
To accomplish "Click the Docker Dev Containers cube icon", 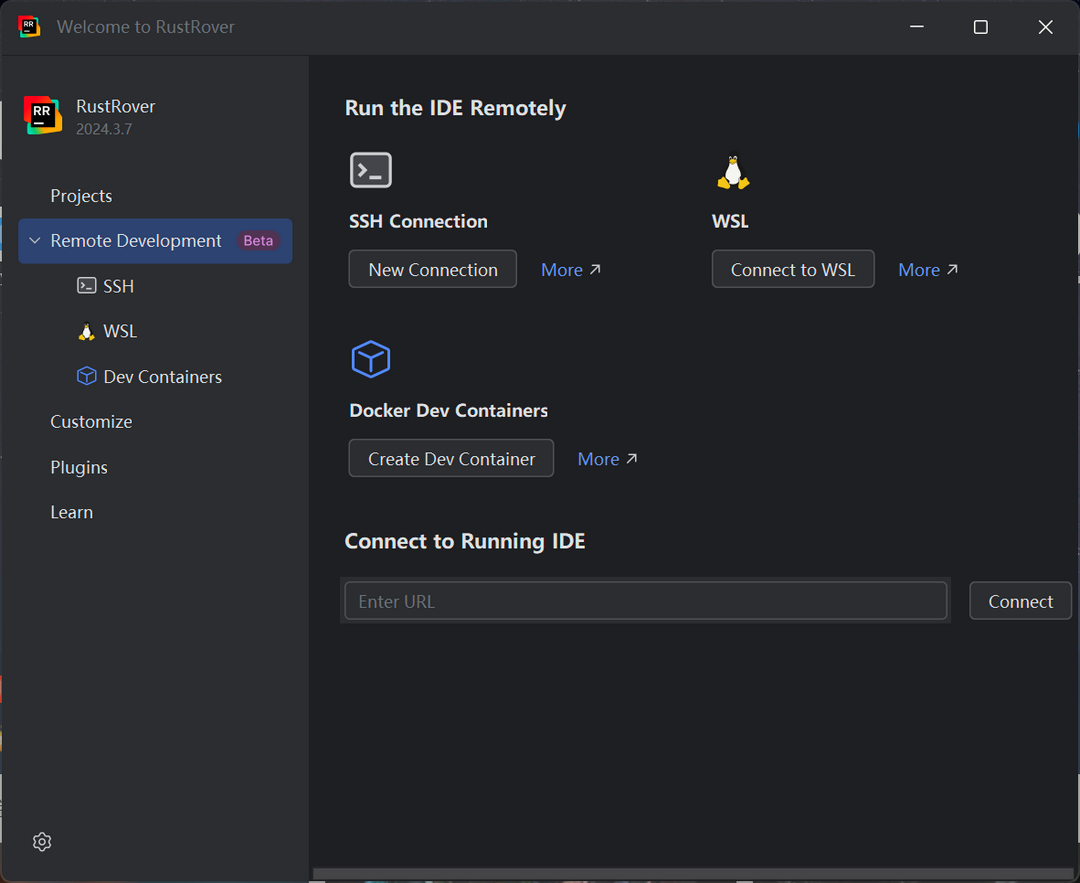I will (370, 359).
